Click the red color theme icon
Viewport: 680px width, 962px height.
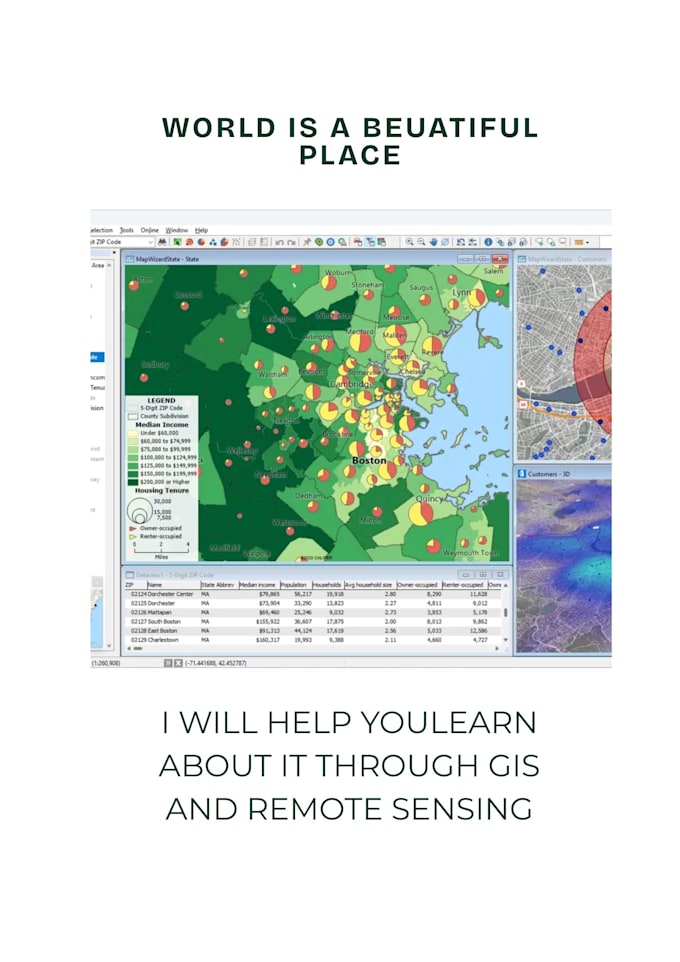(189, 242)
